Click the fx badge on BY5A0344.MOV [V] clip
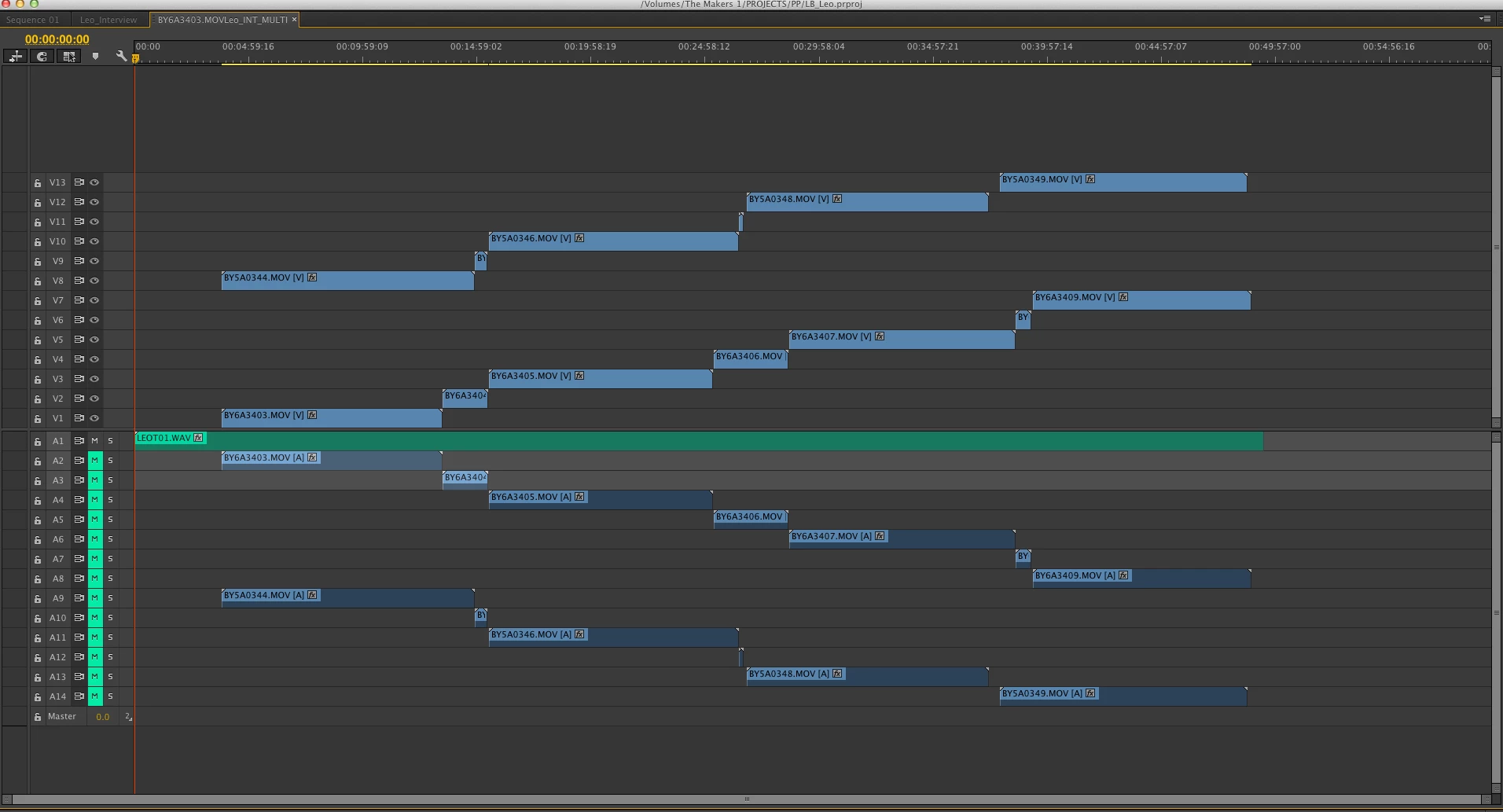Screen dimensions: 1503x812 [x=312, y=277]
